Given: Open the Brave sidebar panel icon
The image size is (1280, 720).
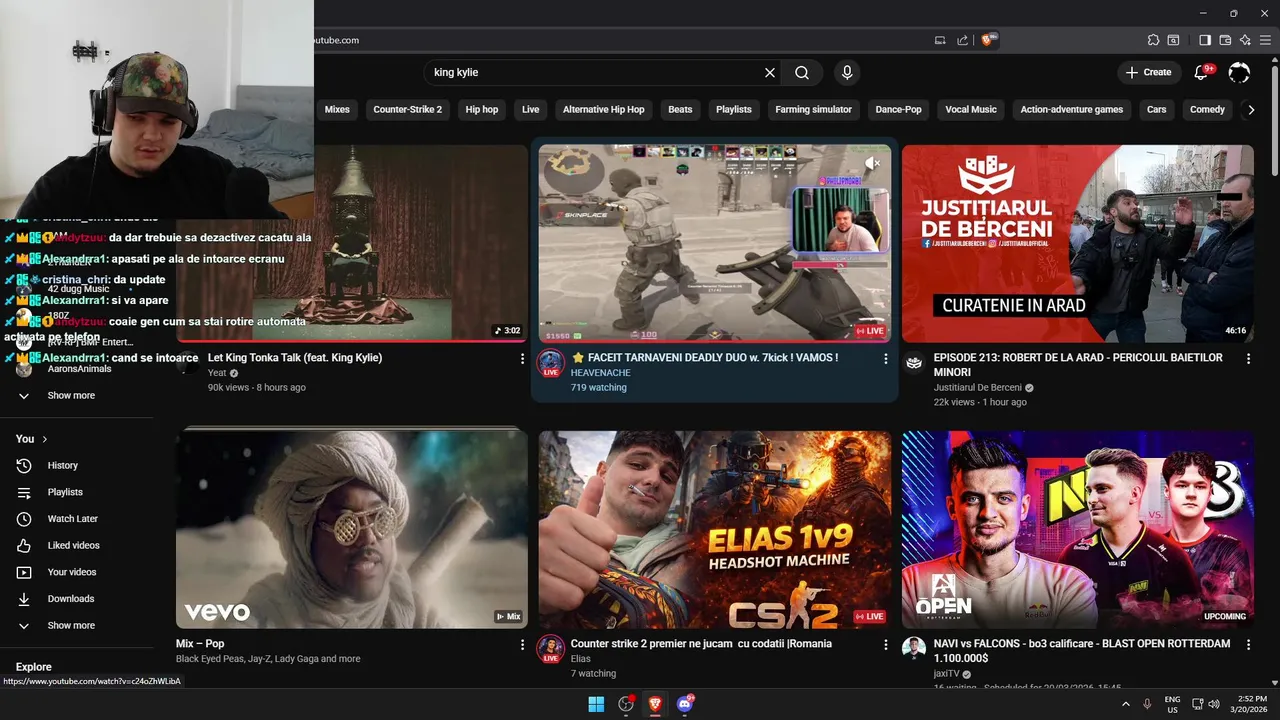Looking at the screenshot, I should click(1205, 40).
